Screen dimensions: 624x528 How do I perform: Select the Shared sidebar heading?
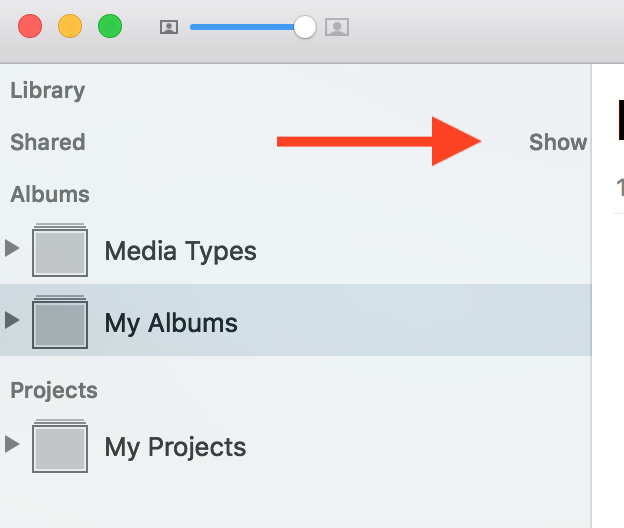pos(47,142)
